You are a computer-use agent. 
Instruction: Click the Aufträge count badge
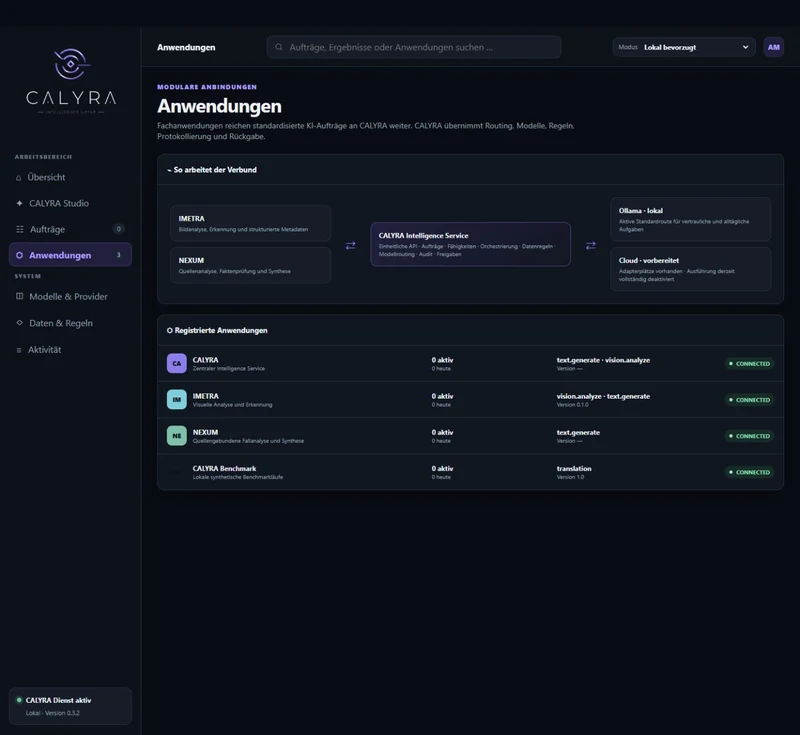pyautogui.click(x=118, y=229)
